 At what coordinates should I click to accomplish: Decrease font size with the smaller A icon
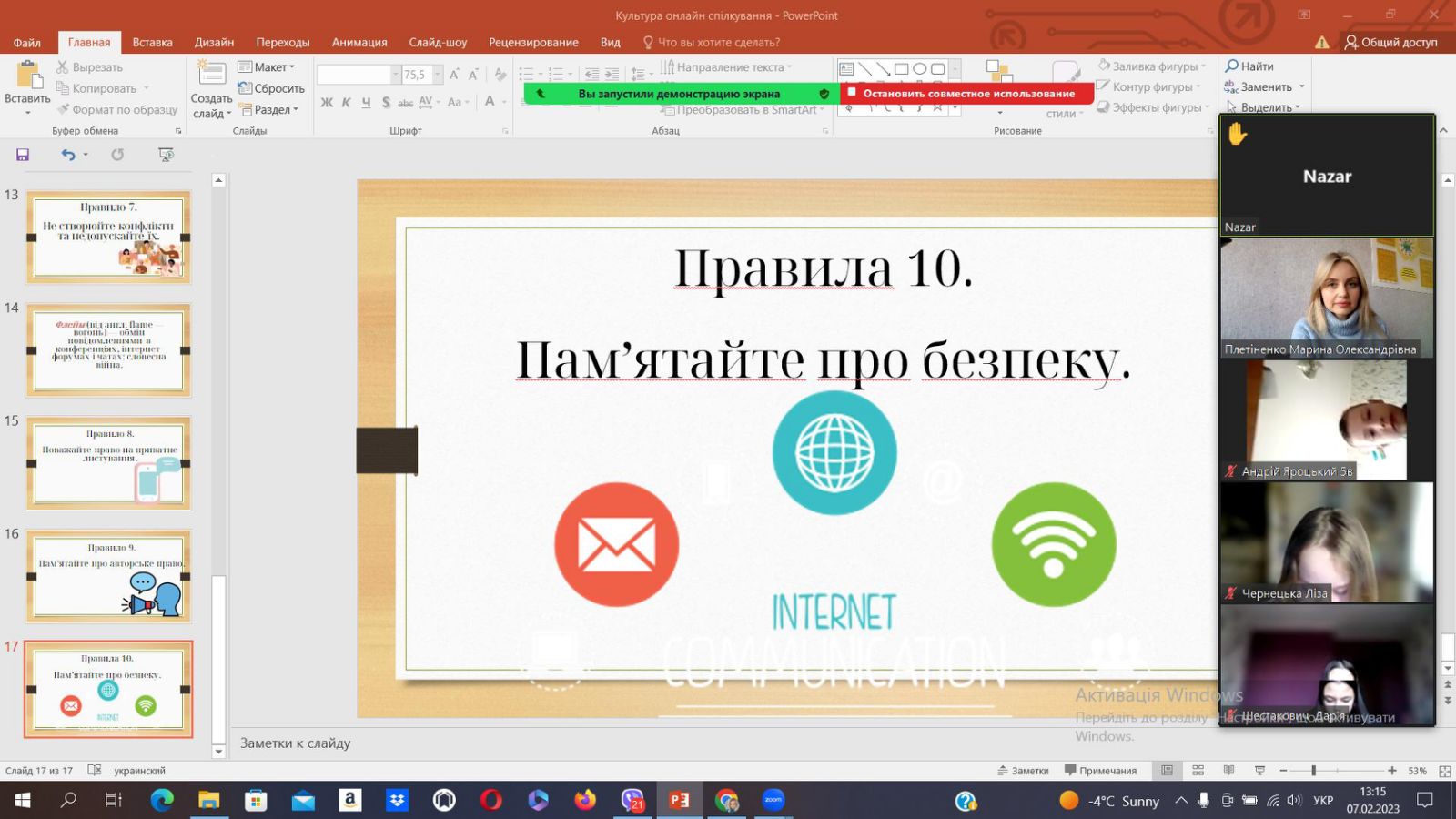click(473, 75)
